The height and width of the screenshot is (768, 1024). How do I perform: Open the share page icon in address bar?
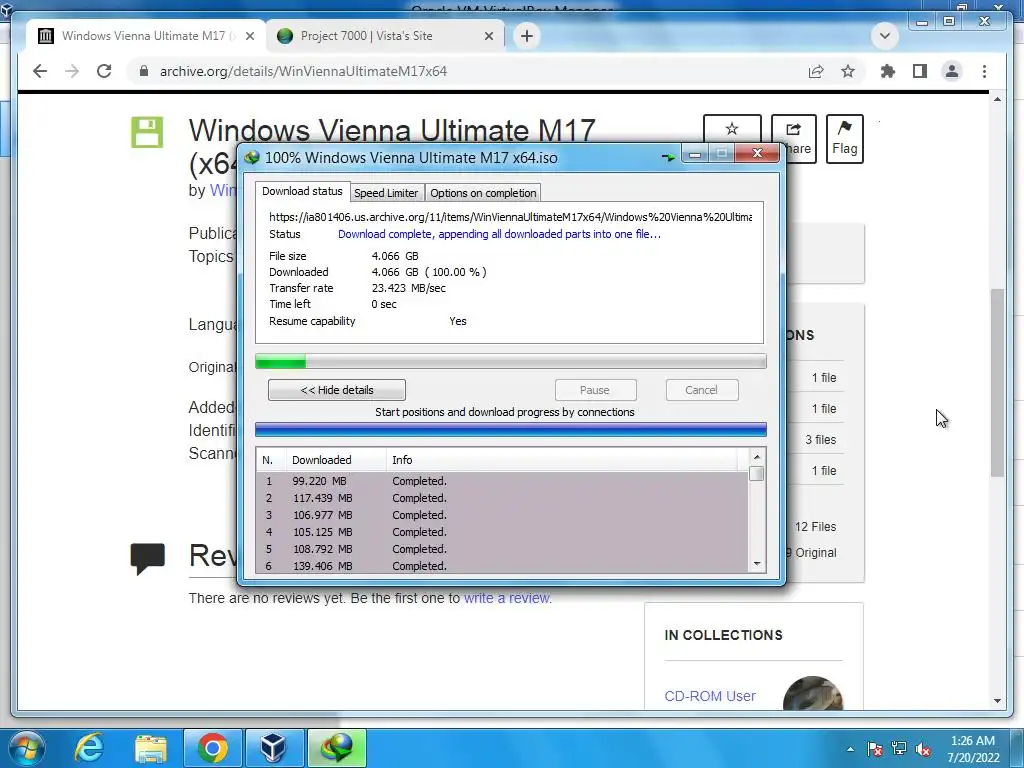pyautogui.click(x=816, y=71)
